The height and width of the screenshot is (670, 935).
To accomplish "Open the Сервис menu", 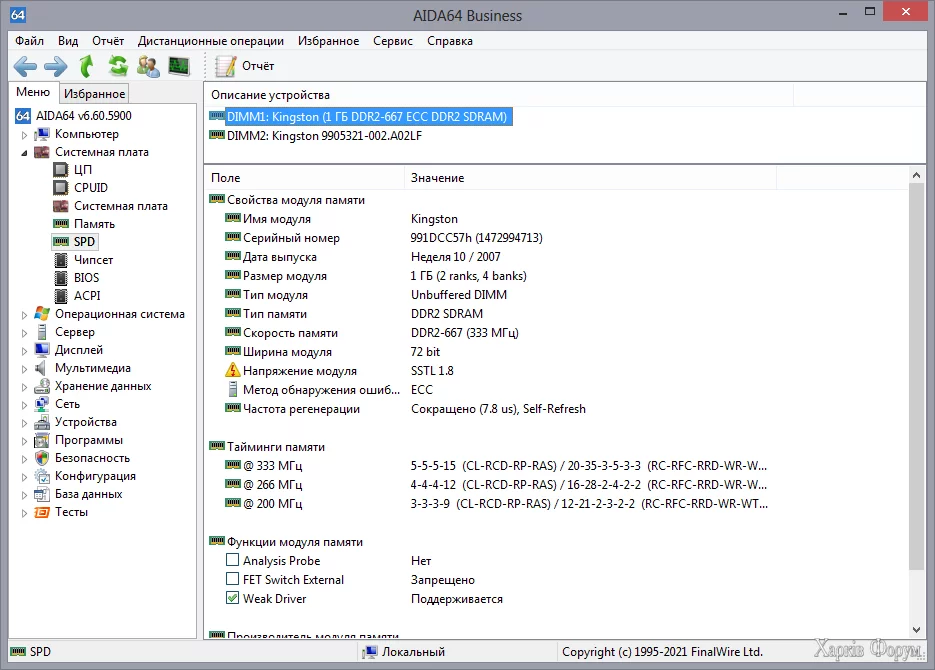I will point(392,41).
